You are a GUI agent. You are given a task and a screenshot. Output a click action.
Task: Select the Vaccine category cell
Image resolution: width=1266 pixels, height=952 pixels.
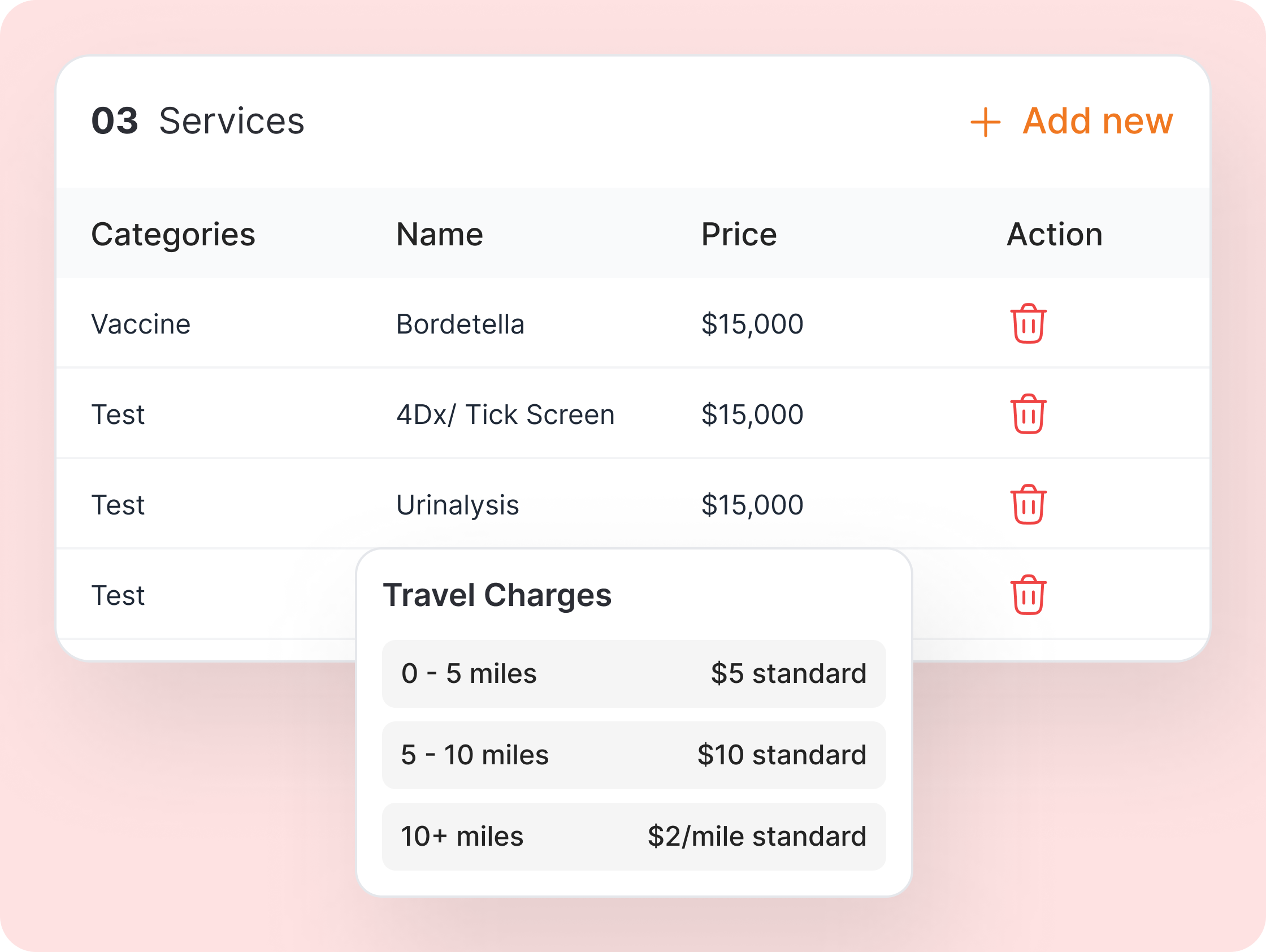point(141,324)
